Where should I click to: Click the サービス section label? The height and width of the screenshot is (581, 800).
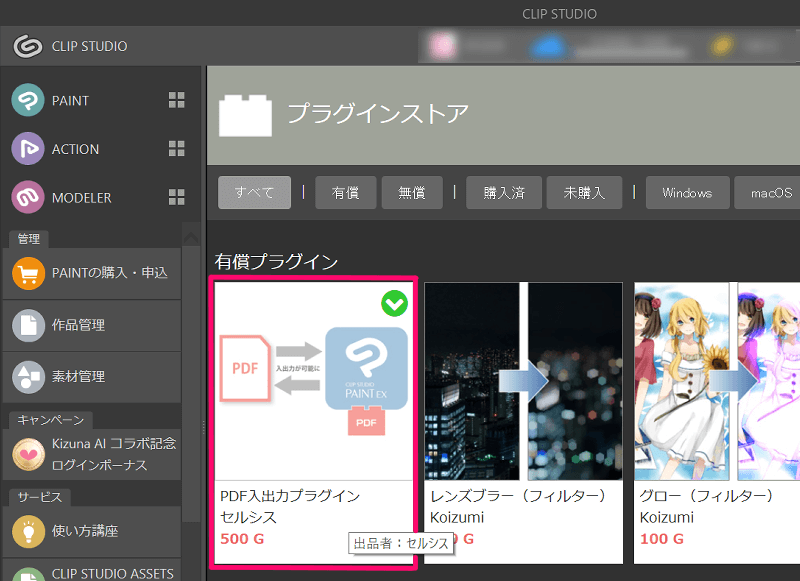click(x=39, y=497)
